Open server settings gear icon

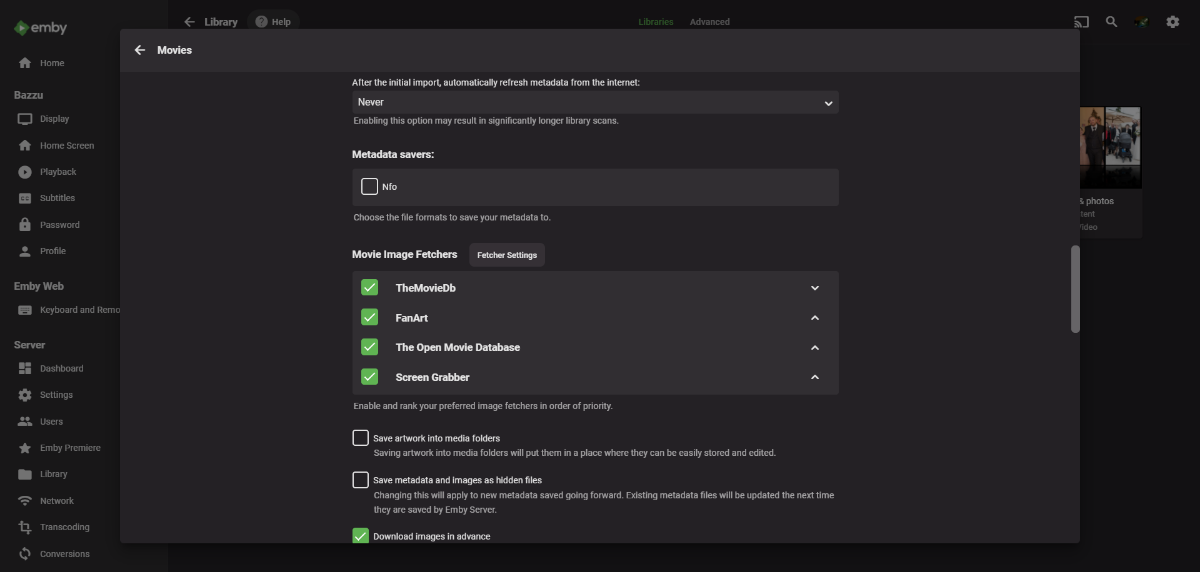tap(1172, 22)
